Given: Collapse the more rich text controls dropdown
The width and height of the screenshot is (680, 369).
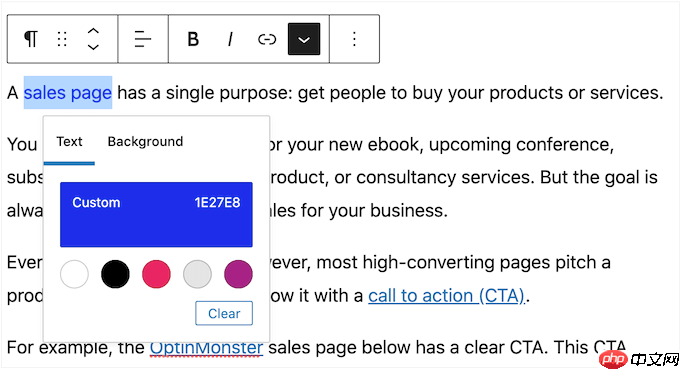Looking at the screenshot, I should (x=304, y=39).
